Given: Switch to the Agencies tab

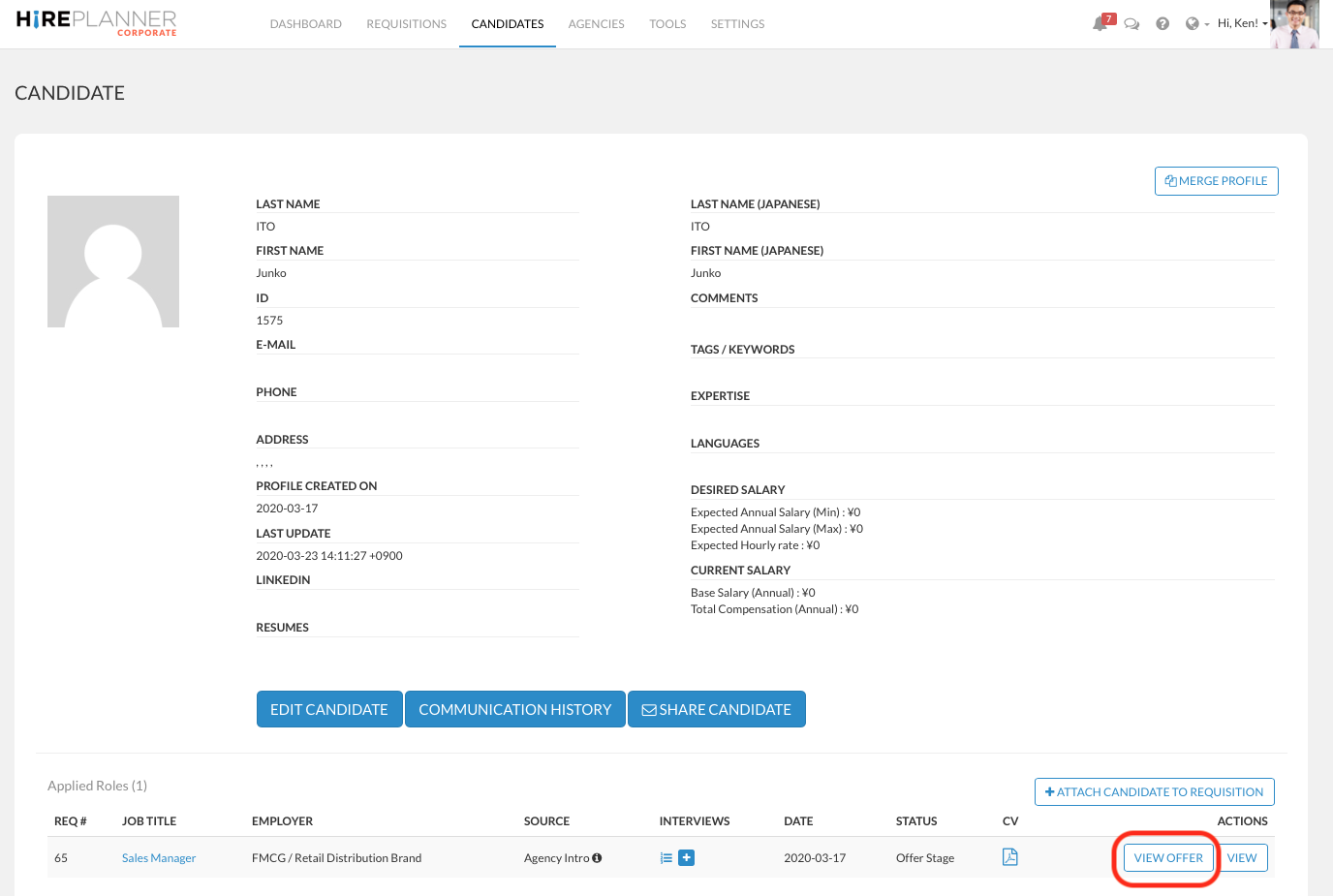Looking at the screenshot, I should click(596, 24).
